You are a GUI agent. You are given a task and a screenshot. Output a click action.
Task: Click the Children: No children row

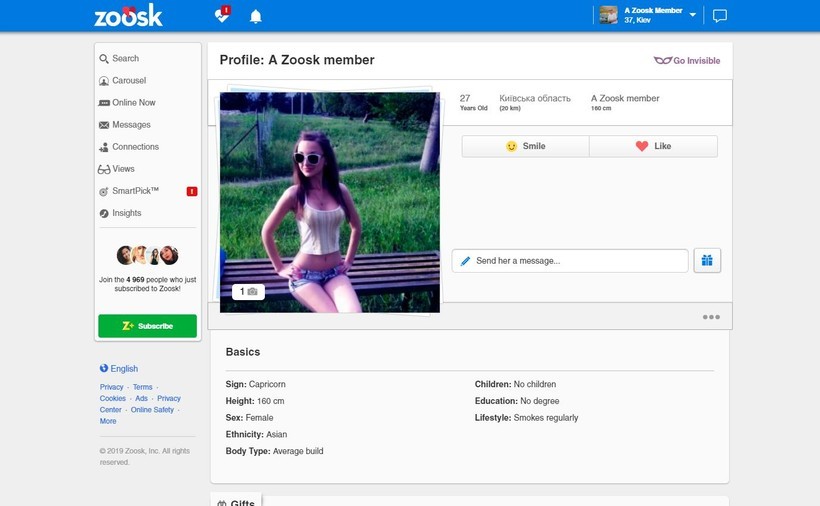515,384
